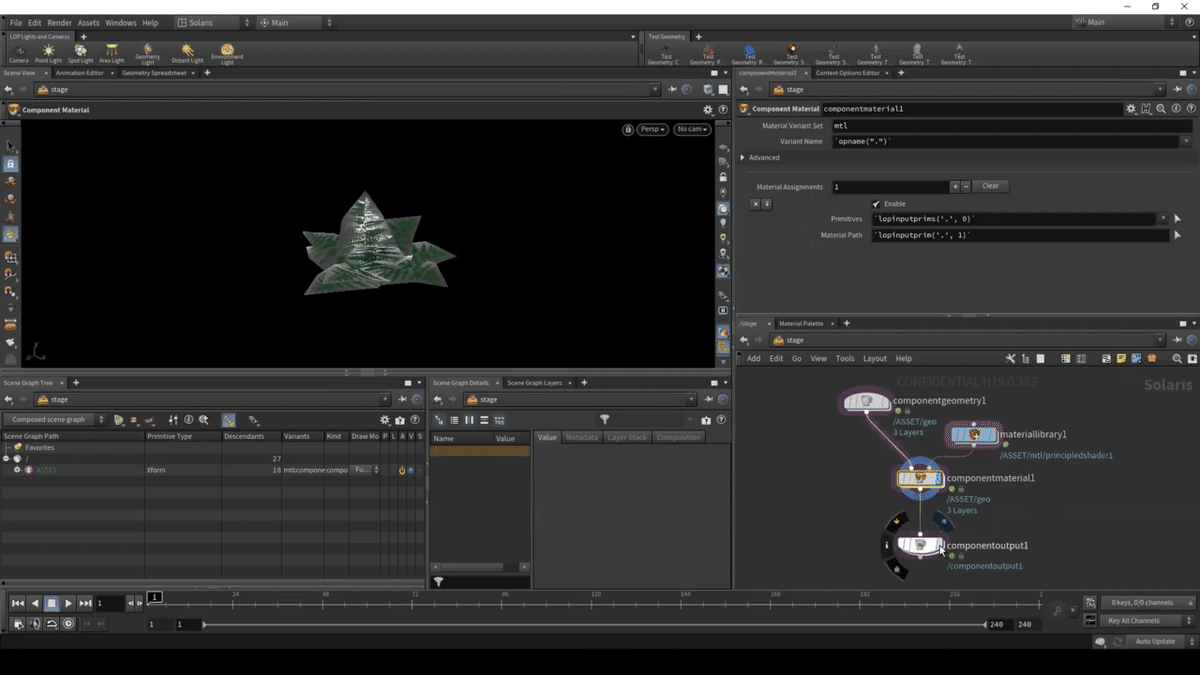Image resolution: width=1200 pixels, height=675 pixels.
Task: Switch to the Geometry Spreadsheet tab
Action: (154, 73)
